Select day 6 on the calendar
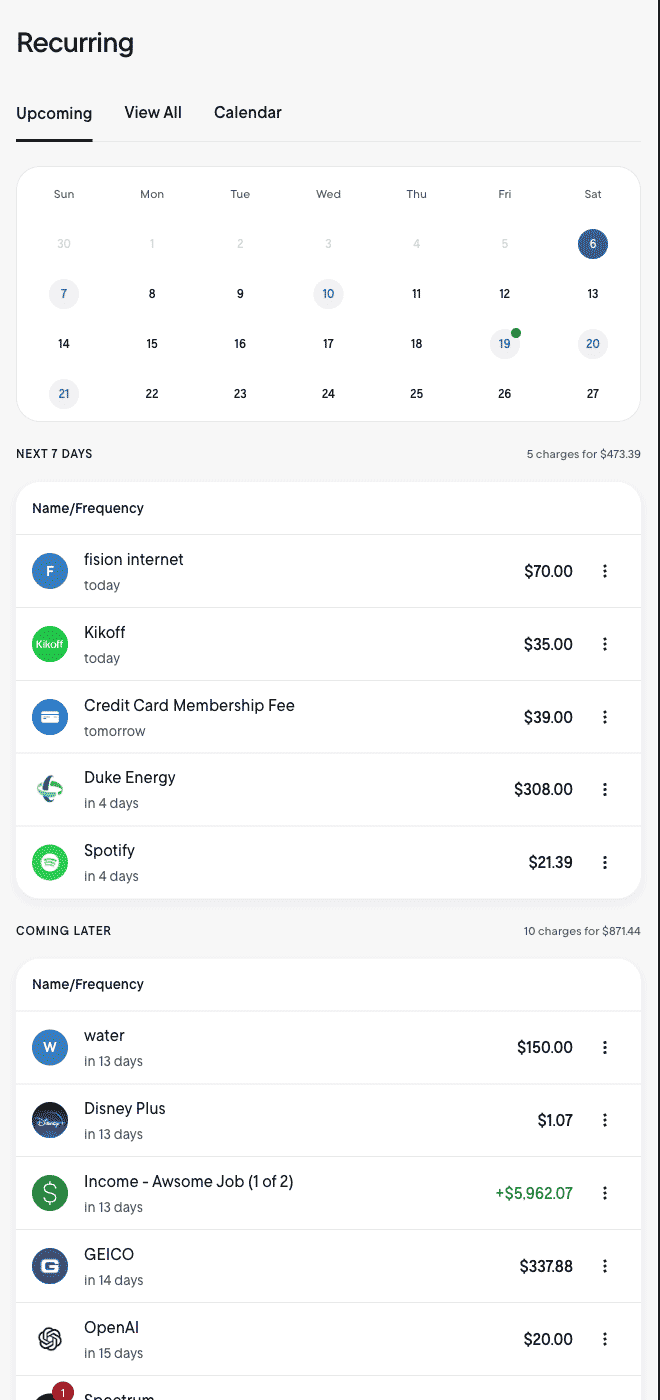The width and height of the screenshot is (660, 1400). (x=592, y=244)
